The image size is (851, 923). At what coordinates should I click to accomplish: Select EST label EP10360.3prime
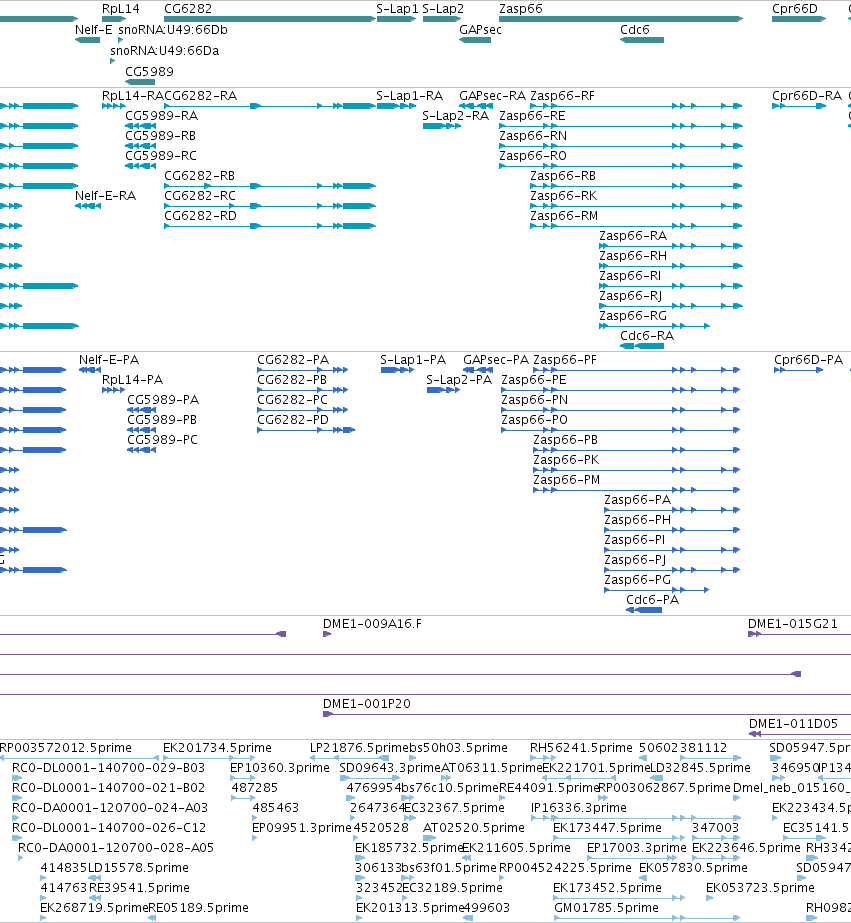pyautogui.click(x=280, y=768)
